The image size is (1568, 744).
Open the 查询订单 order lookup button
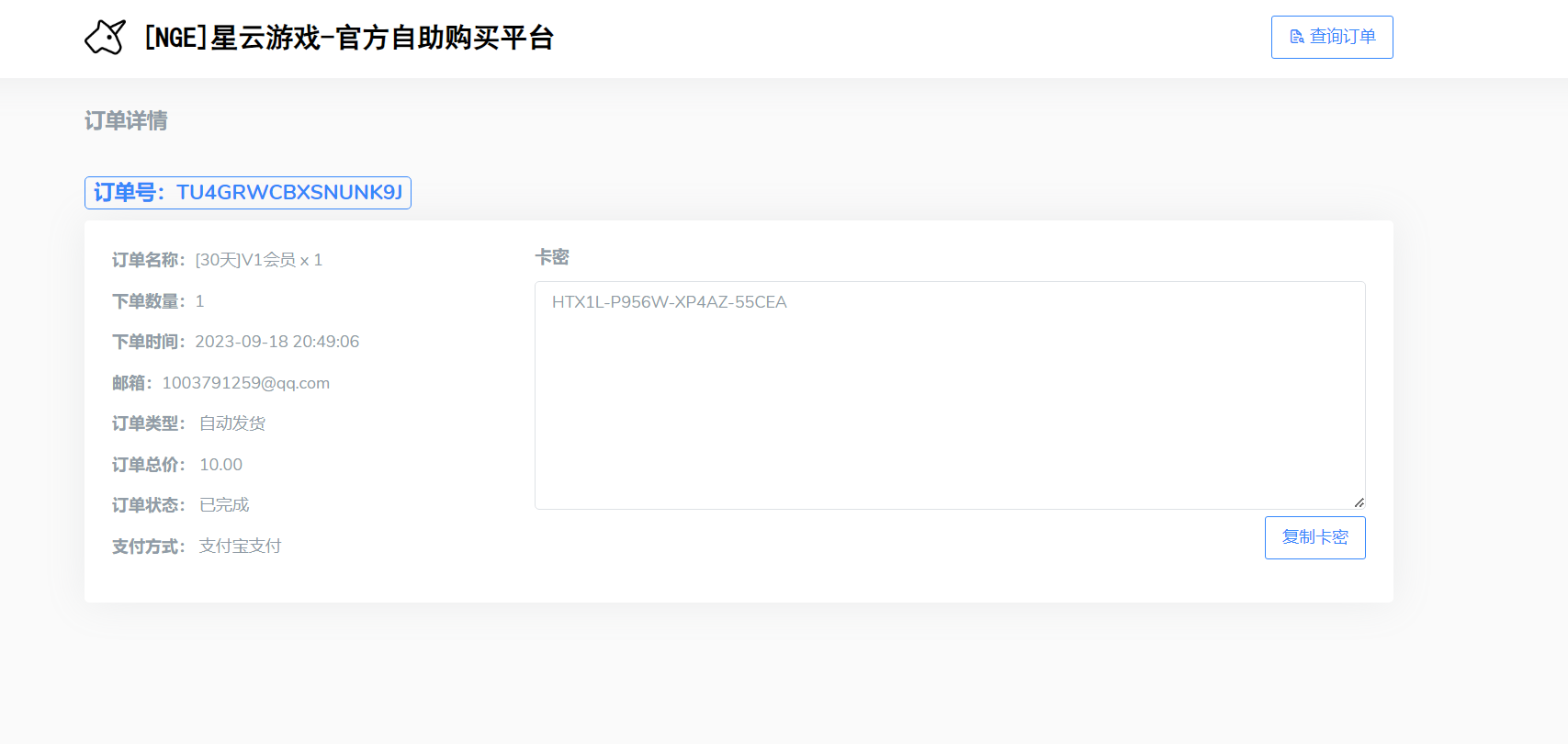click(1332, 37)
